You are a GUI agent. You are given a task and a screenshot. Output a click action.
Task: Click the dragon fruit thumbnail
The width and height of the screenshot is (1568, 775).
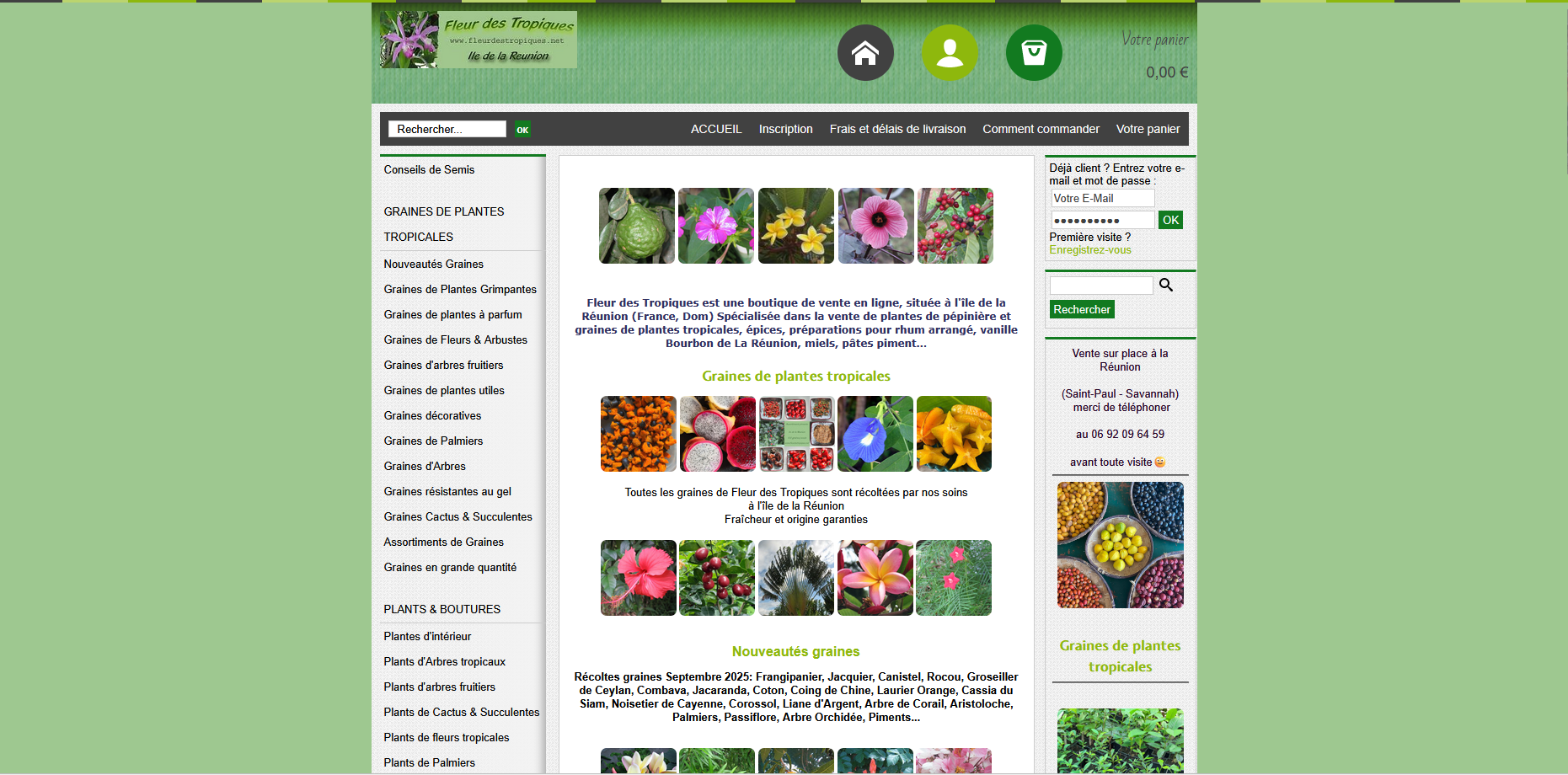click(x=718, y=434)
